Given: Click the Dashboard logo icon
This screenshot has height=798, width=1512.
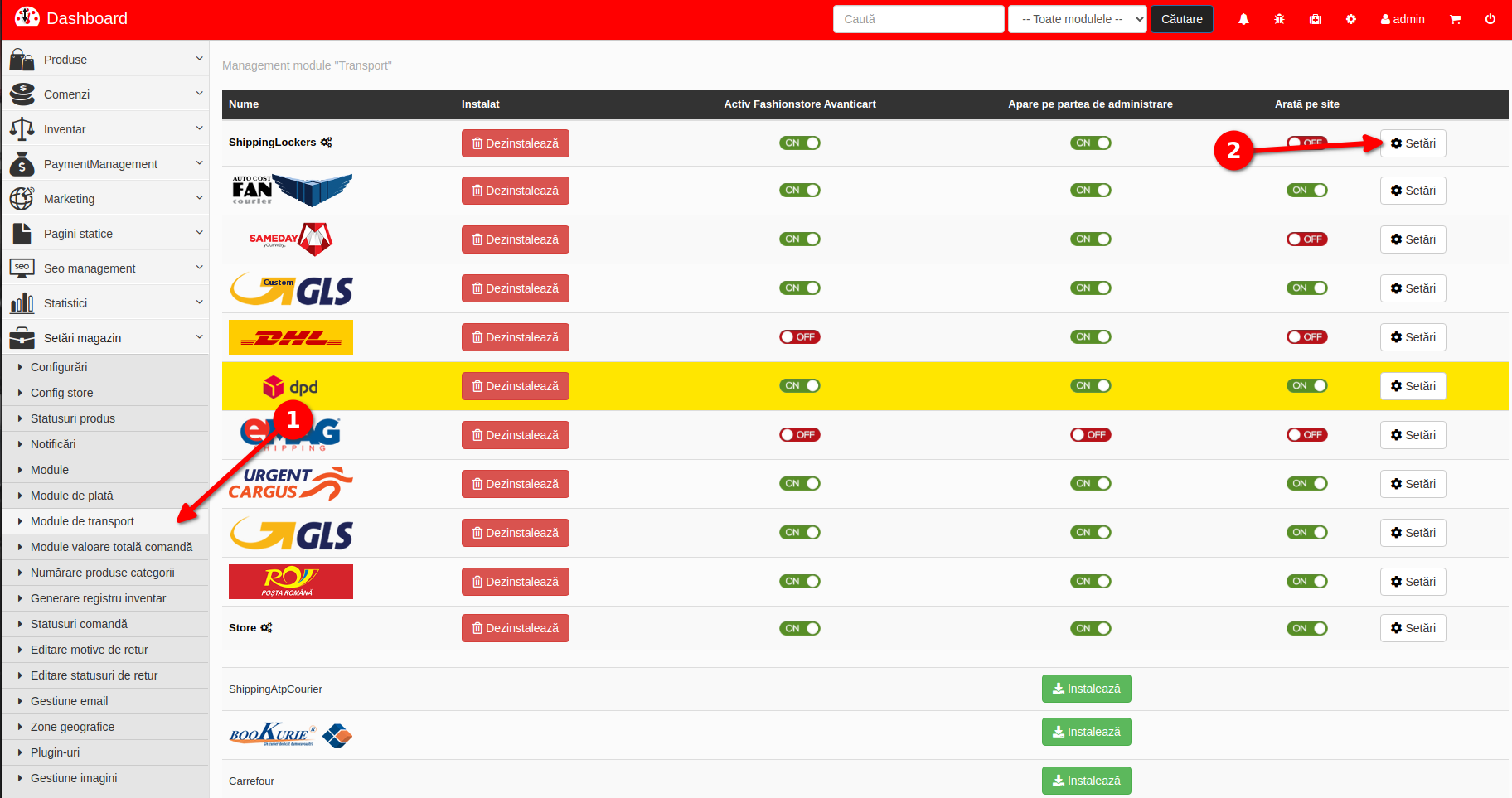Looking at the screenshot, I should (x=27, y=17).
